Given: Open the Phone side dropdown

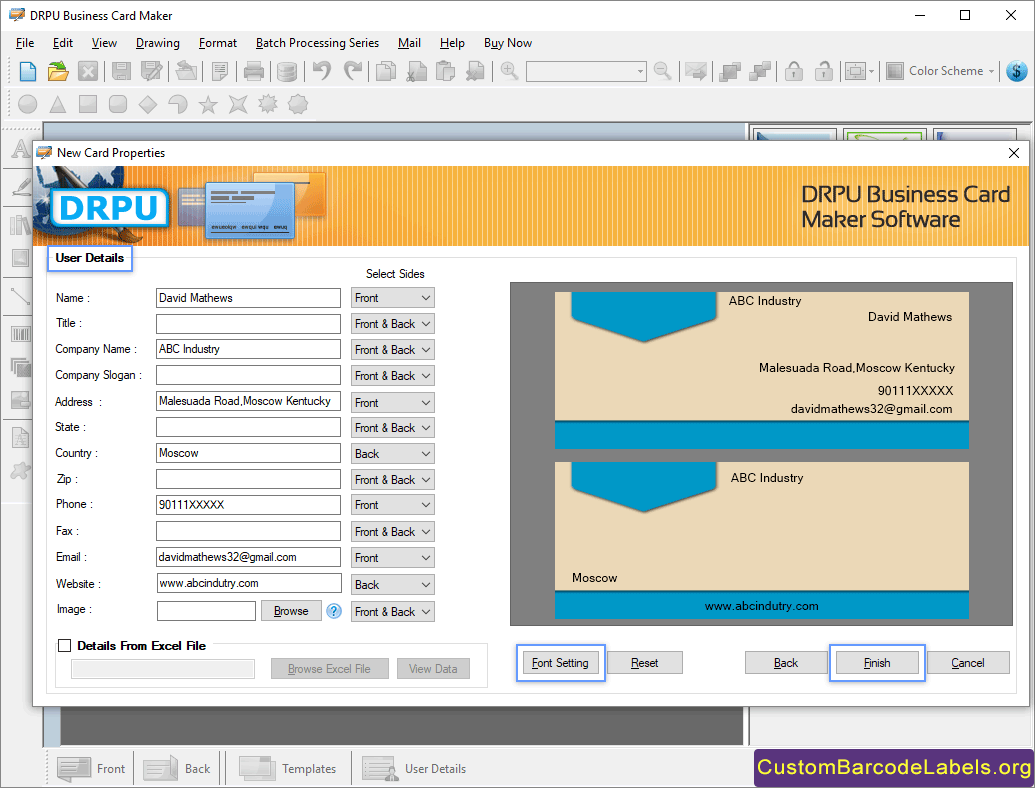Looking at the screenshot, I should coord(393,505).
